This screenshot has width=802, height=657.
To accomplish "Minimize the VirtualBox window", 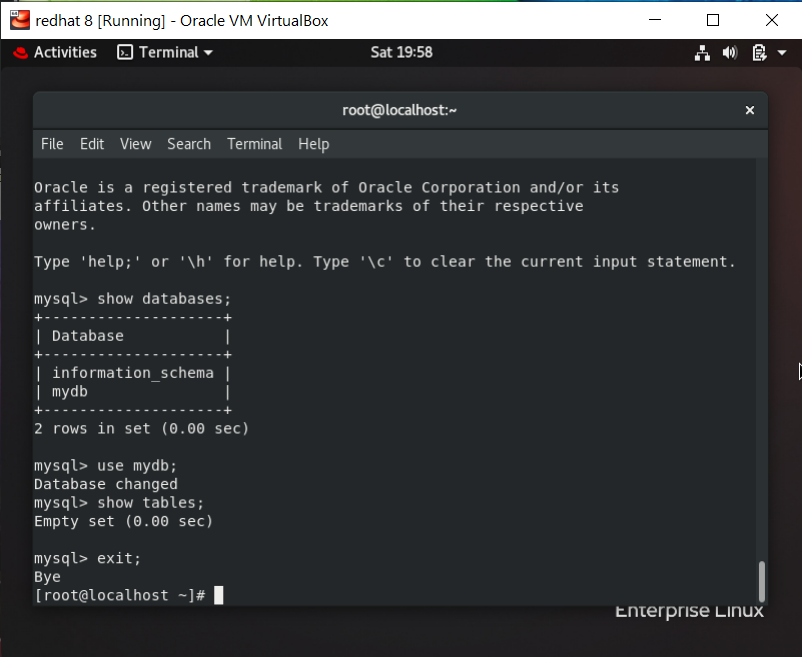I will point(655,20).
